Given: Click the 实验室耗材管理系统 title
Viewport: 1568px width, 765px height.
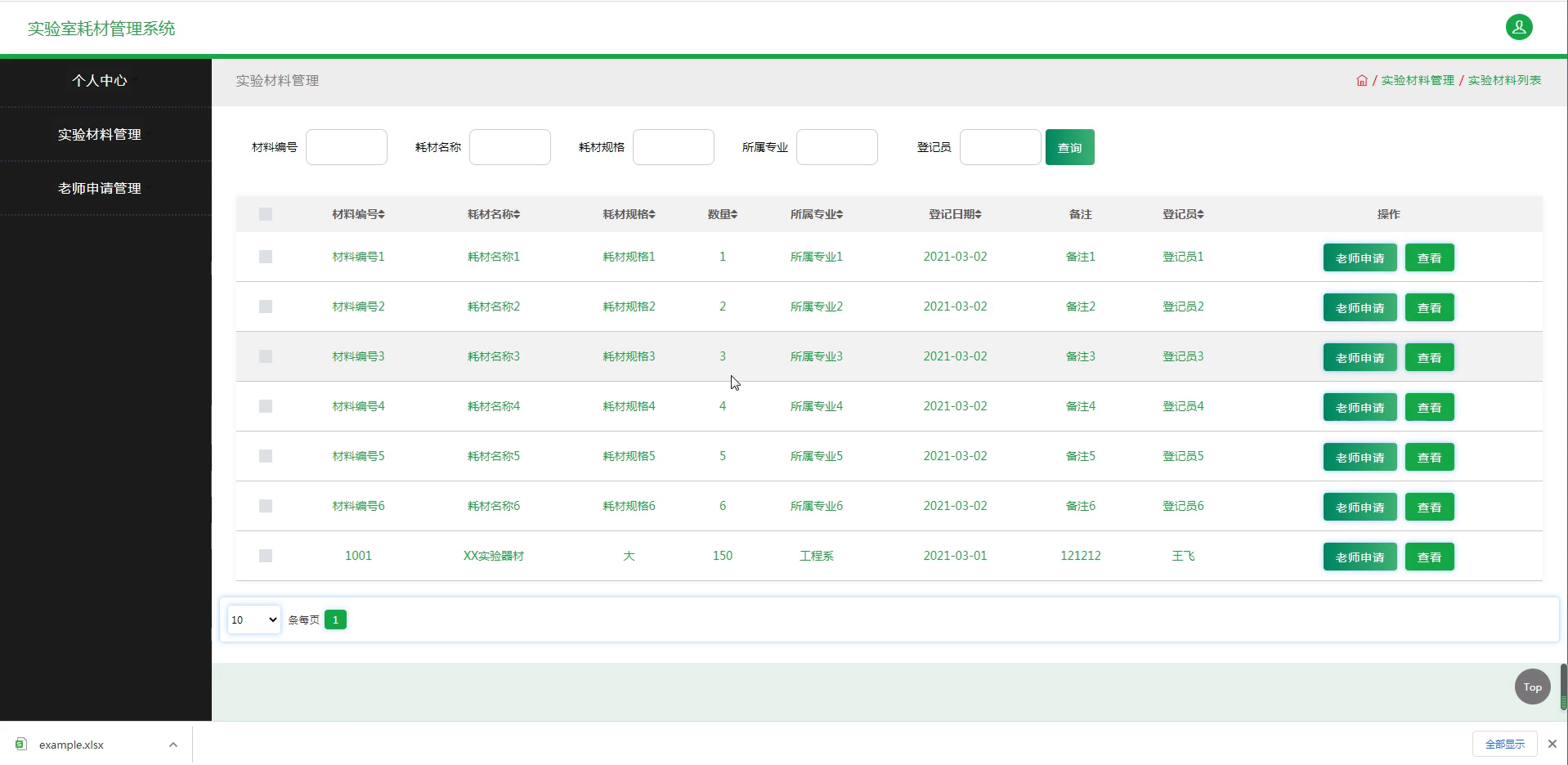Looking at the screenshot, I should [101, 29].
